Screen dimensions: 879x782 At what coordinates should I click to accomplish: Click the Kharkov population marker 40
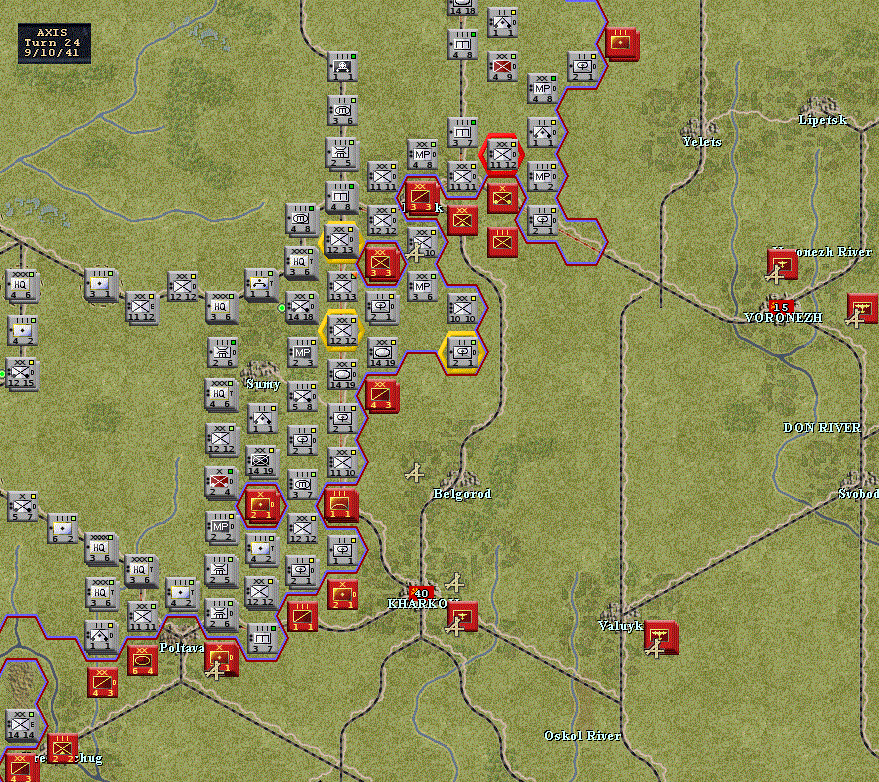click(422, 593)
